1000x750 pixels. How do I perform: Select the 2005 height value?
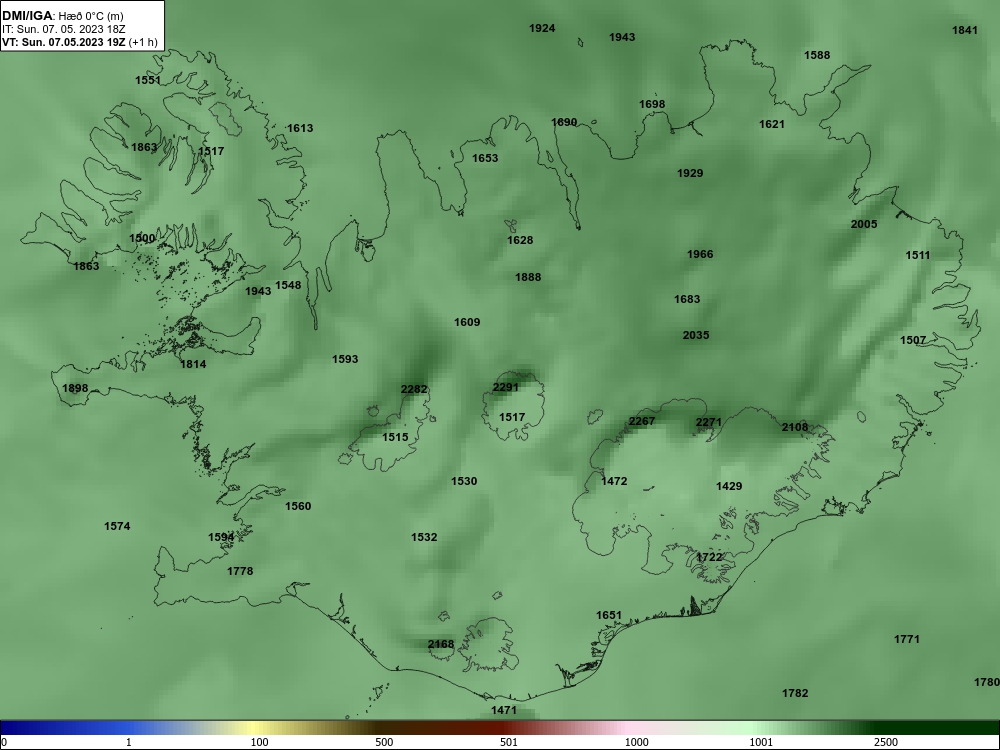864,224
